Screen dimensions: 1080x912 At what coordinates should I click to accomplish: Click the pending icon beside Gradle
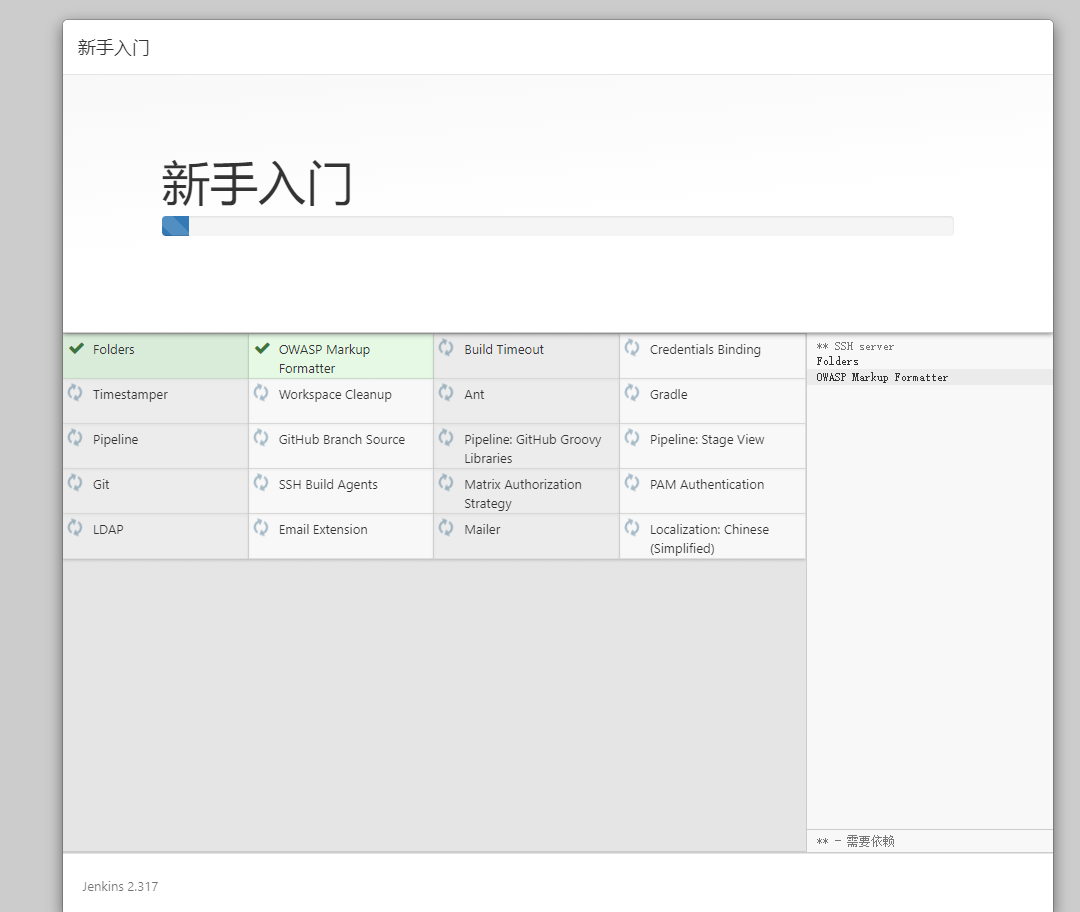coord(632,393)
